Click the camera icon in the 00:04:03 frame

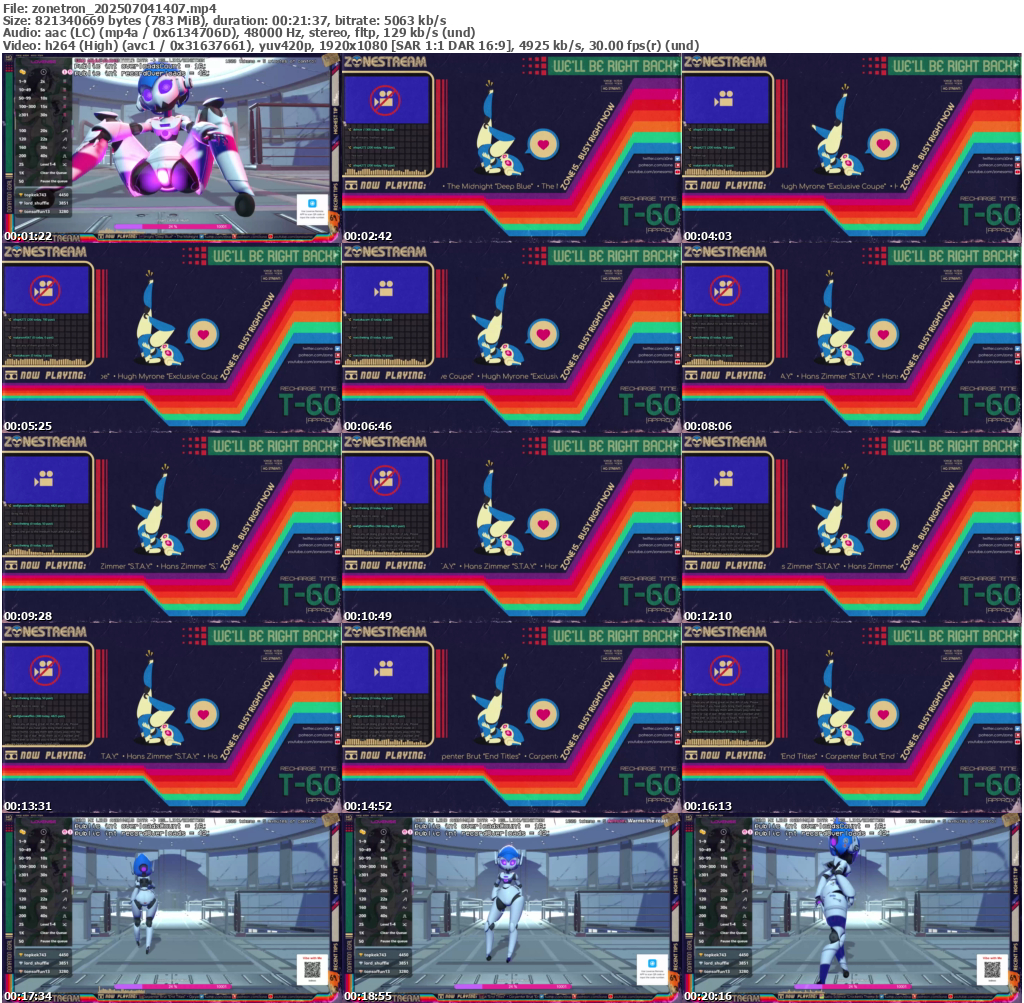click(x=724, y=99)
